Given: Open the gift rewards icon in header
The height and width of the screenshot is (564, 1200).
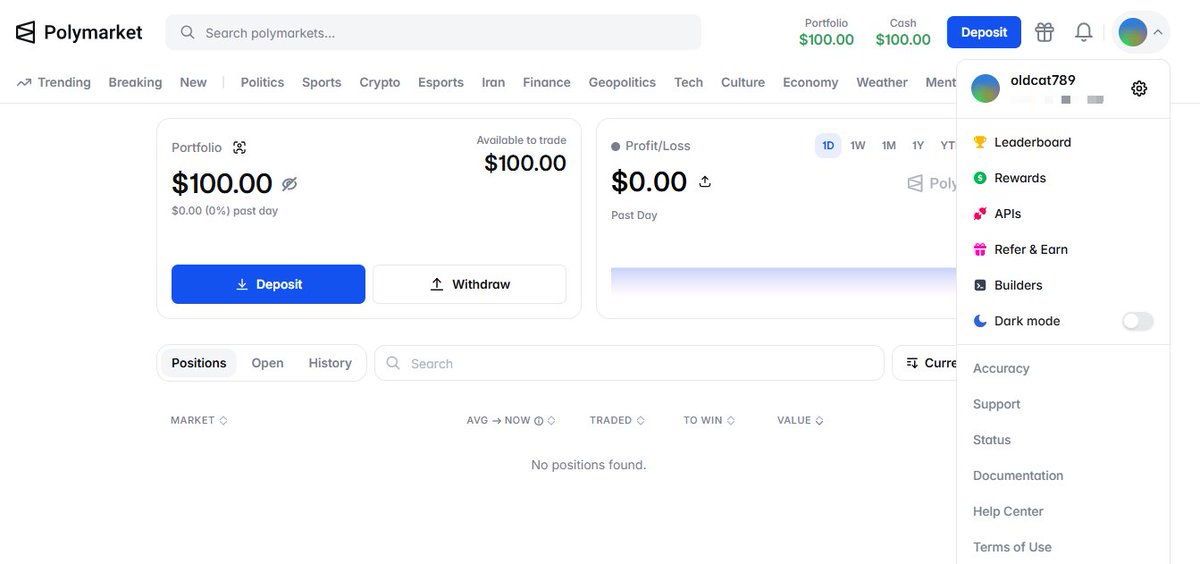Looking at the screenshot, I should pos(1044,32).
